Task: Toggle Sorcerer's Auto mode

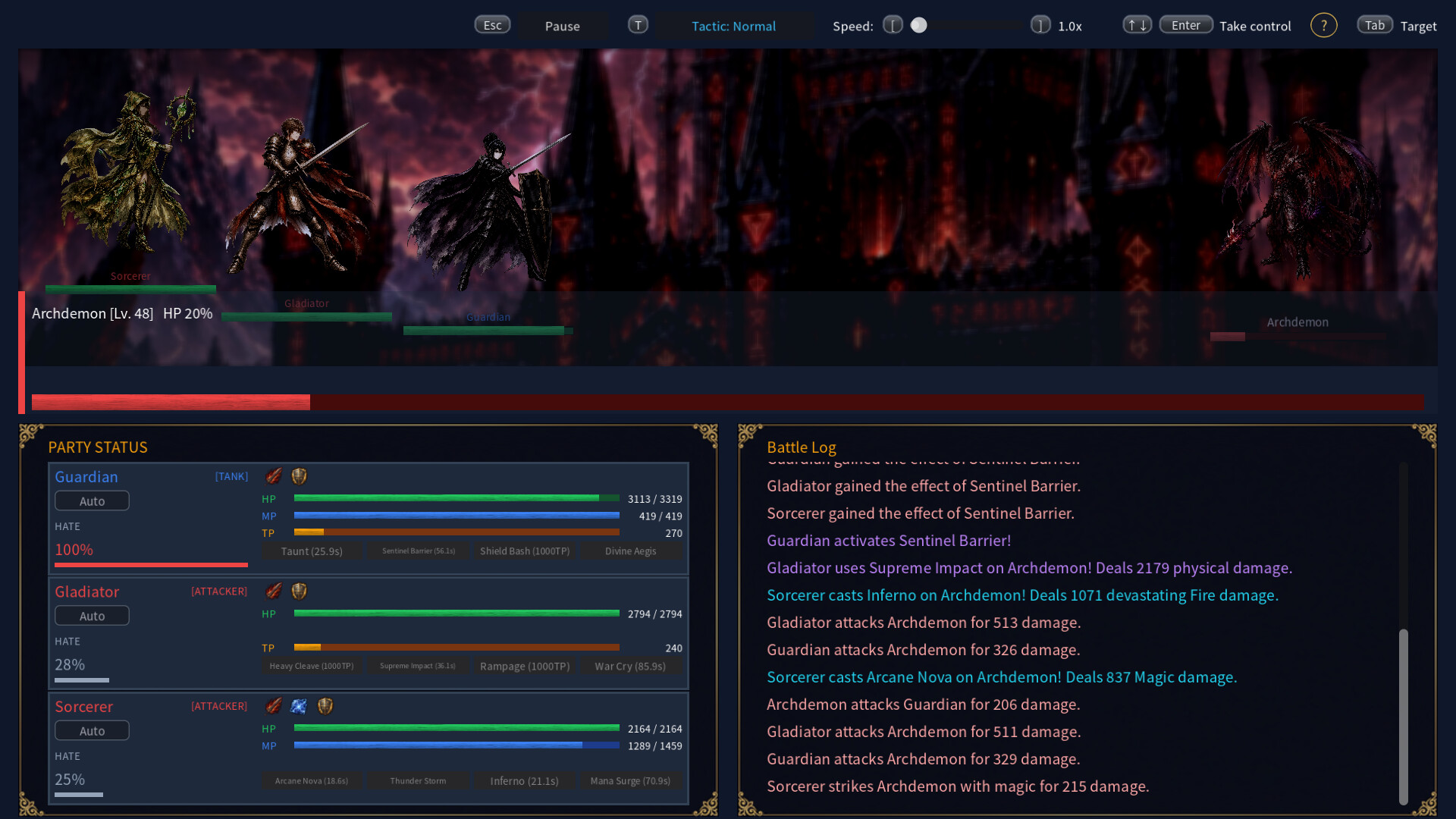Action: pyautogui.click(x=92, y=730)
